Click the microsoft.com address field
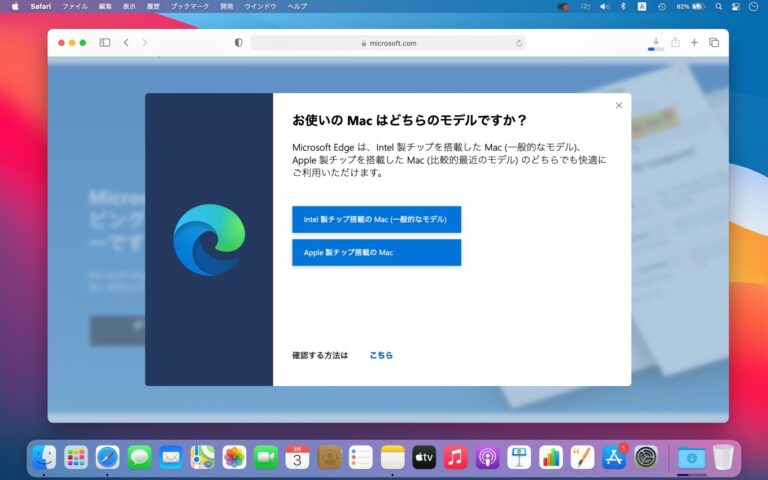The height and width of the screenshot is (480, 768). pos(388,43)
